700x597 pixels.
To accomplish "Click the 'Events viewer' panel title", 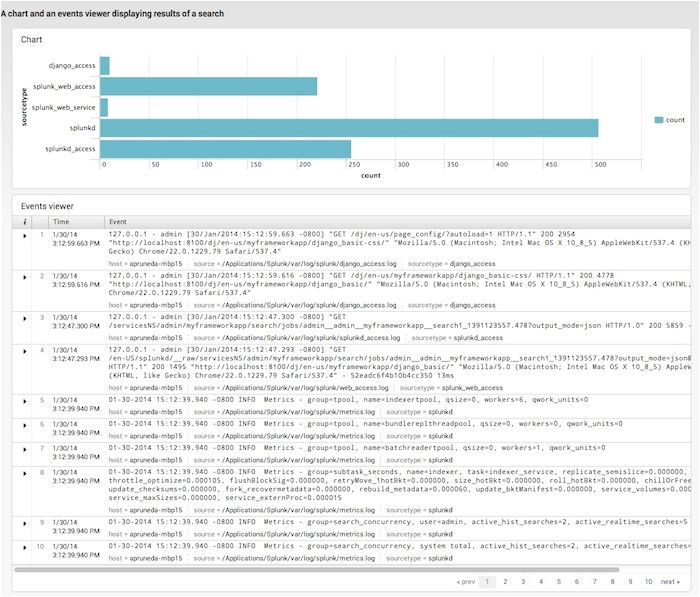I will click(47, 206).
